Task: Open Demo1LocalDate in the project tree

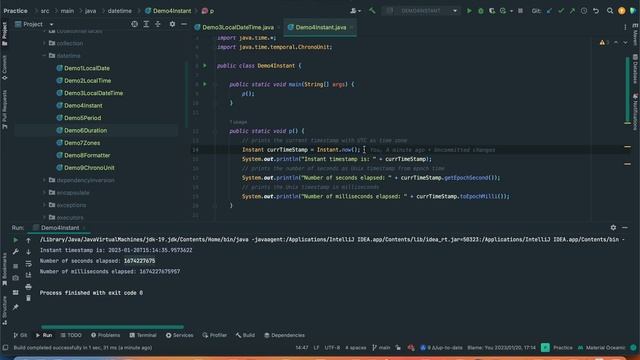Action: (87, 68)
